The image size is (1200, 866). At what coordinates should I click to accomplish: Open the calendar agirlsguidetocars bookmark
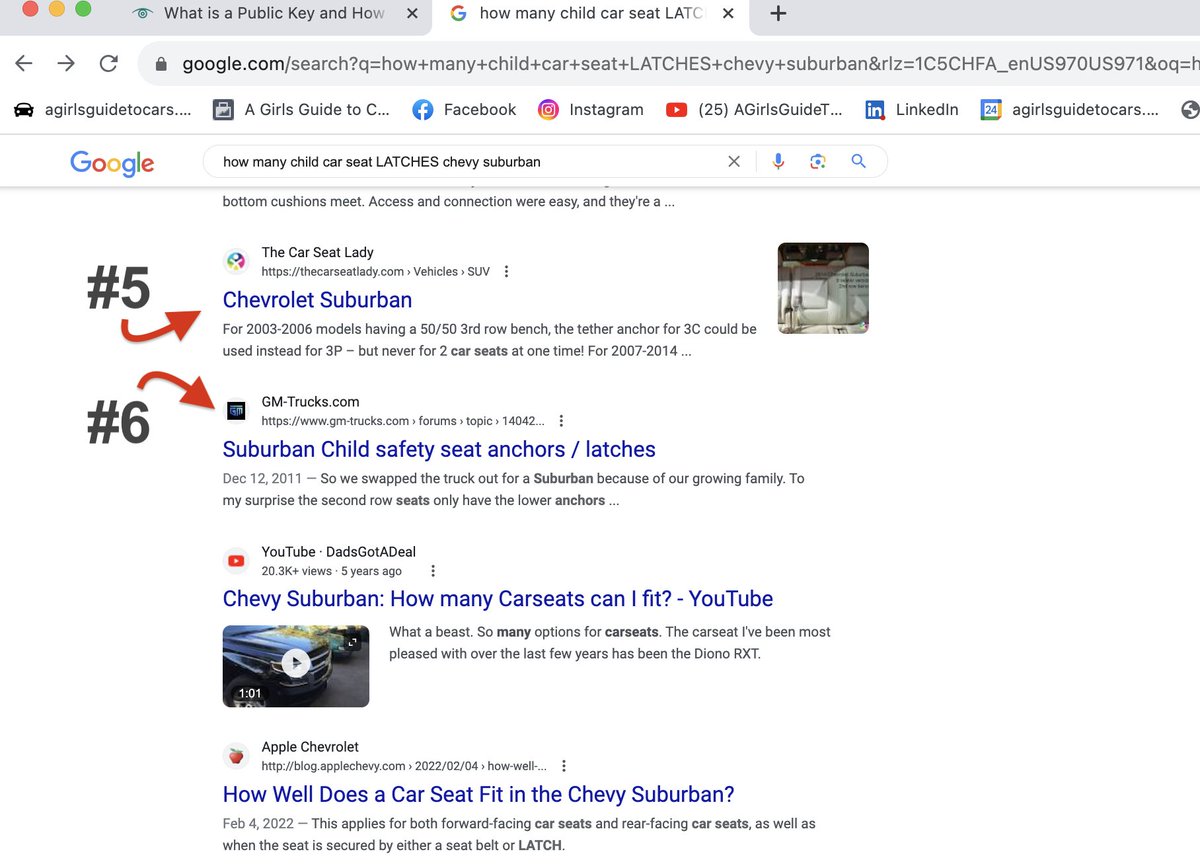coord(1069,110)
